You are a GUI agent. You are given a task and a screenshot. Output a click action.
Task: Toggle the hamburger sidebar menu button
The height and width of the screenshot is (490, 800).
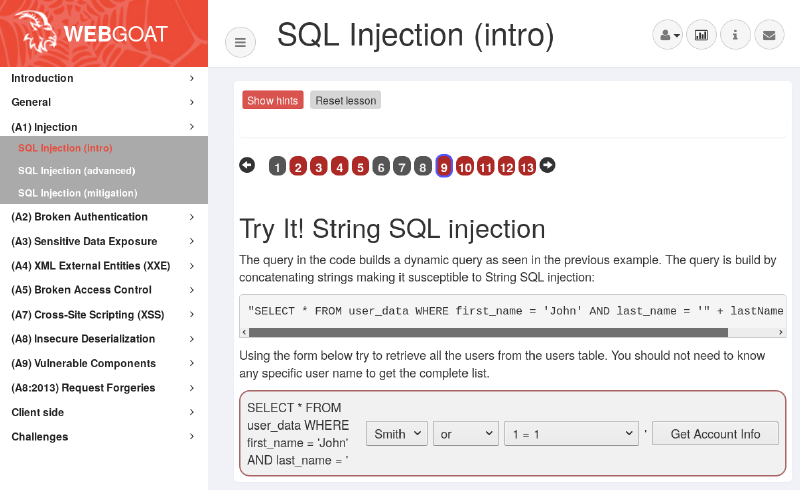[240, 42]
